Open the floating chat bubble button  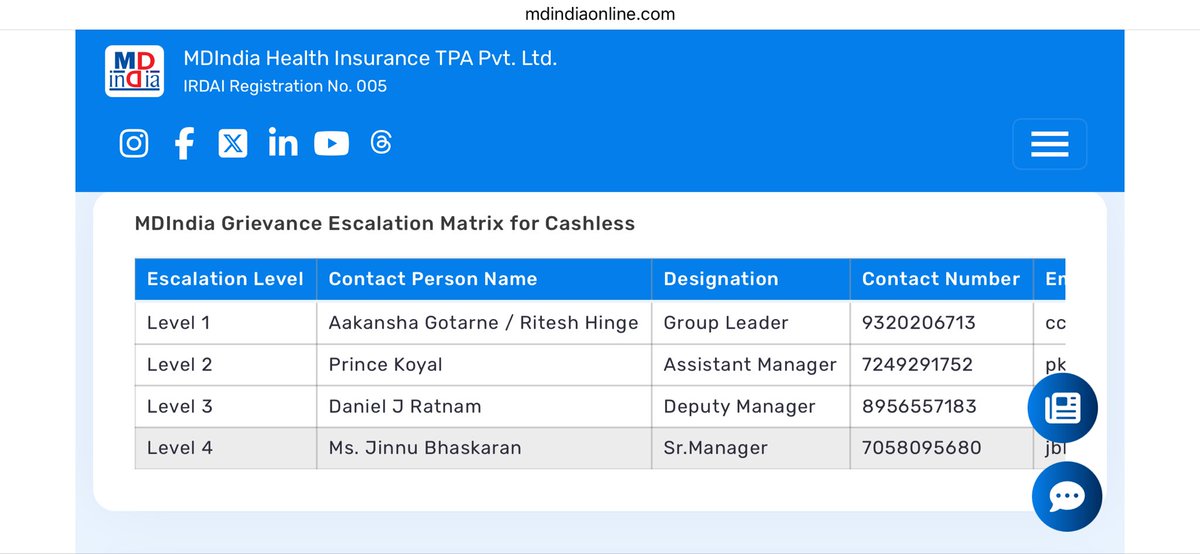(x=1067, y=497)
